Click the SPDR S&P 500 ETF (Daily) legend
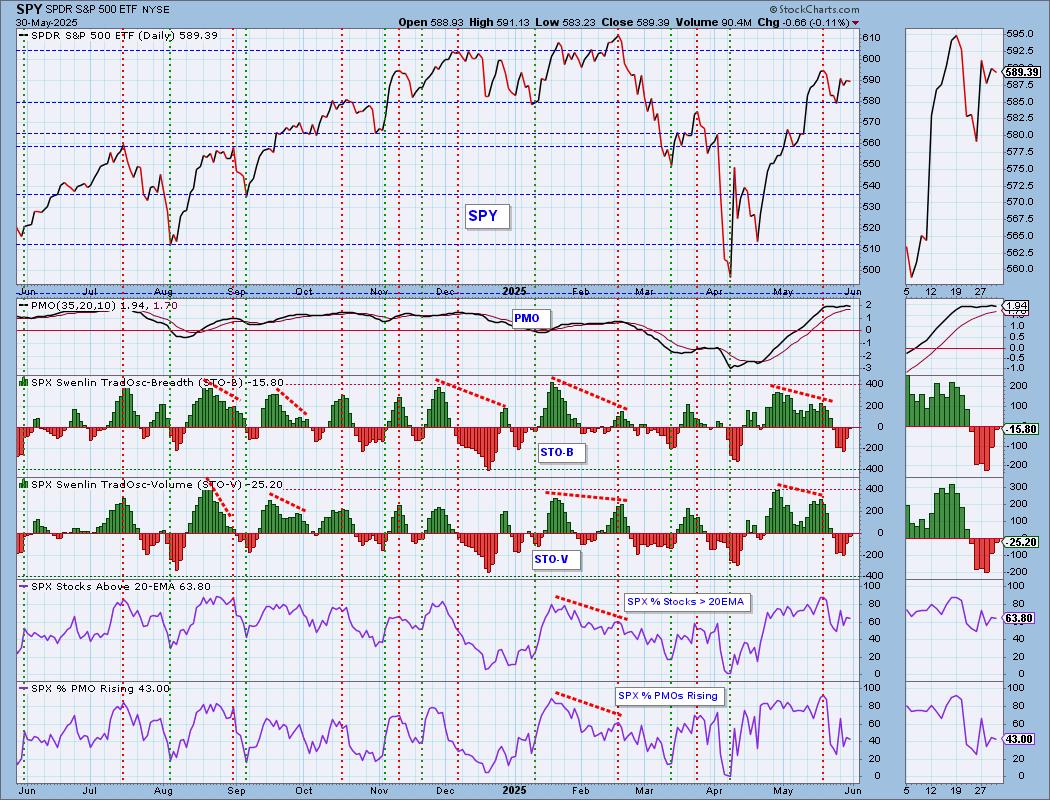Image resolution: width=1050 pixels, height=800 pixels. [125, 35]
